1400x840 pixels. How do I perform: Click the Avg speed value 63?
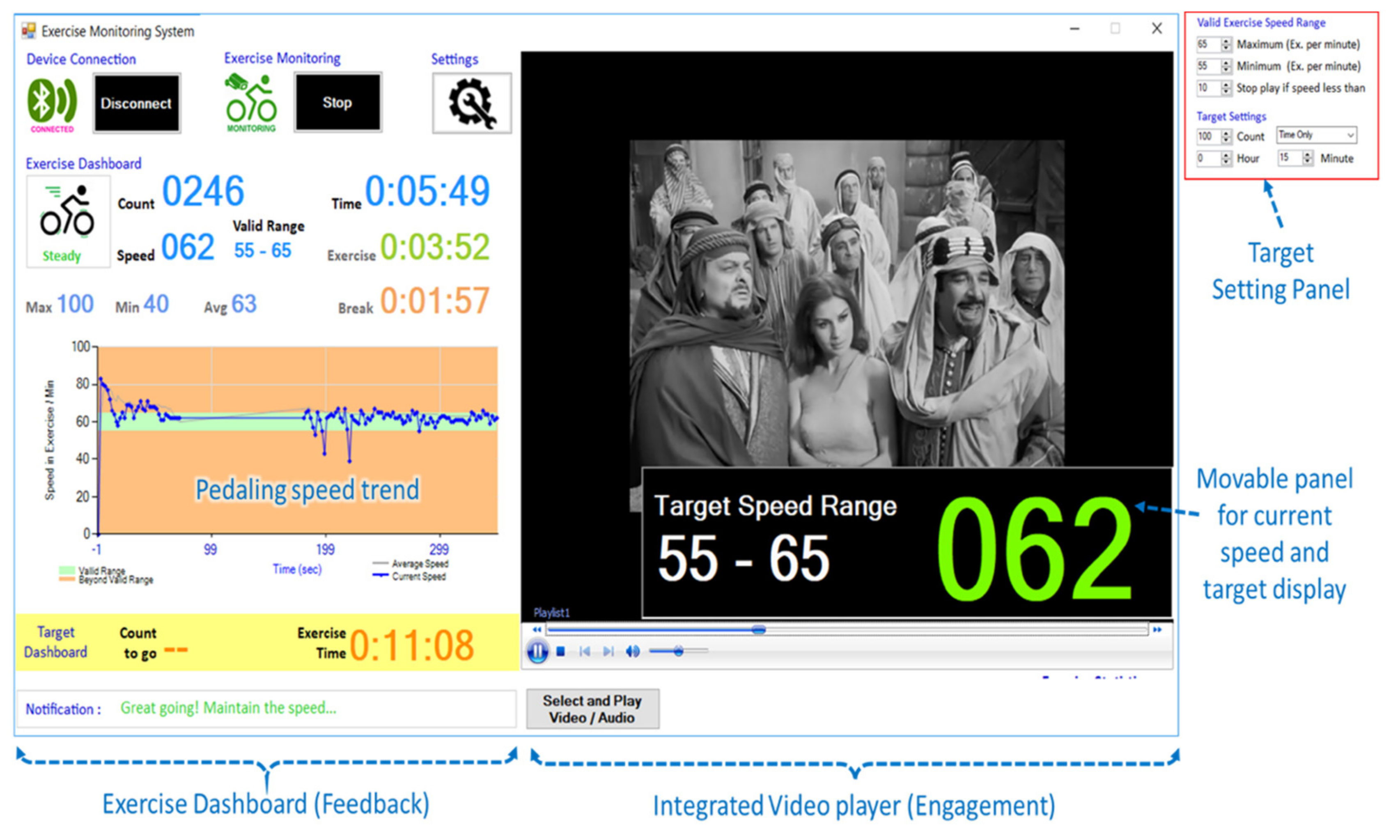[244, 304]
